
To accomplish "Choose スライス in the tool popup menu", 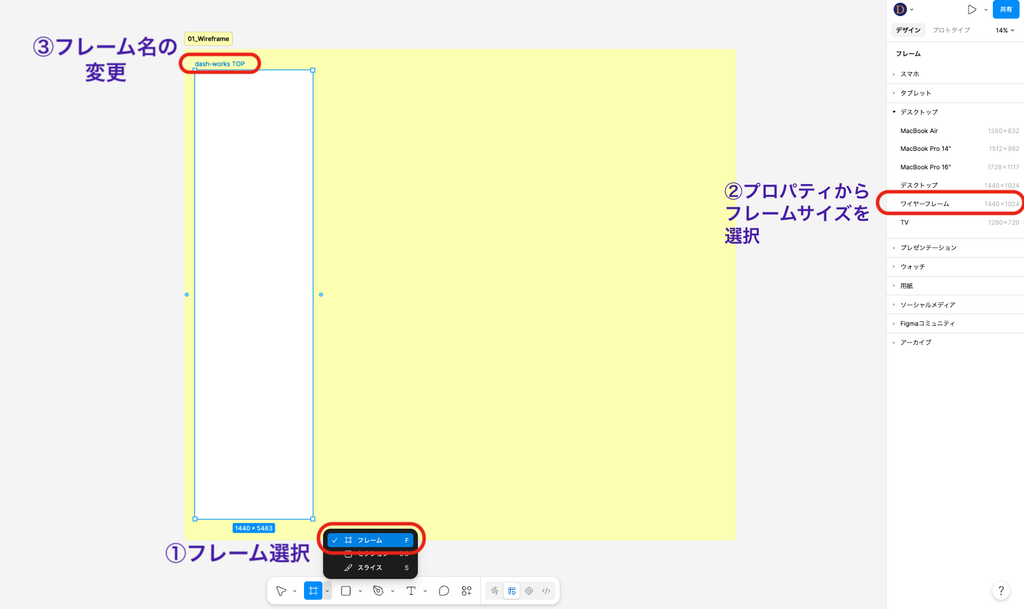I will 370,567.
